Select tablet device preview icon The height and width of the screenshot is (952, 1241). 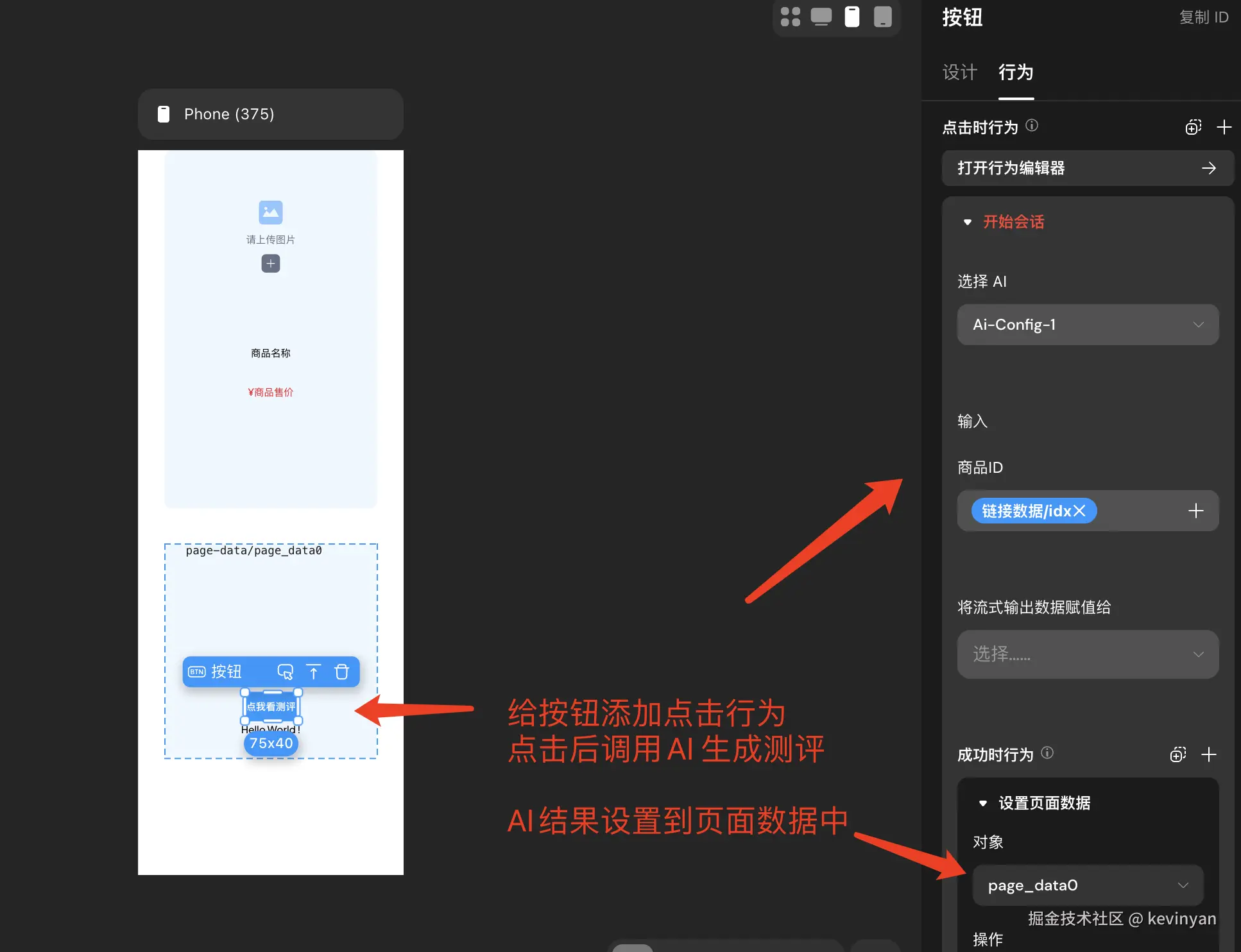[883, 17]
